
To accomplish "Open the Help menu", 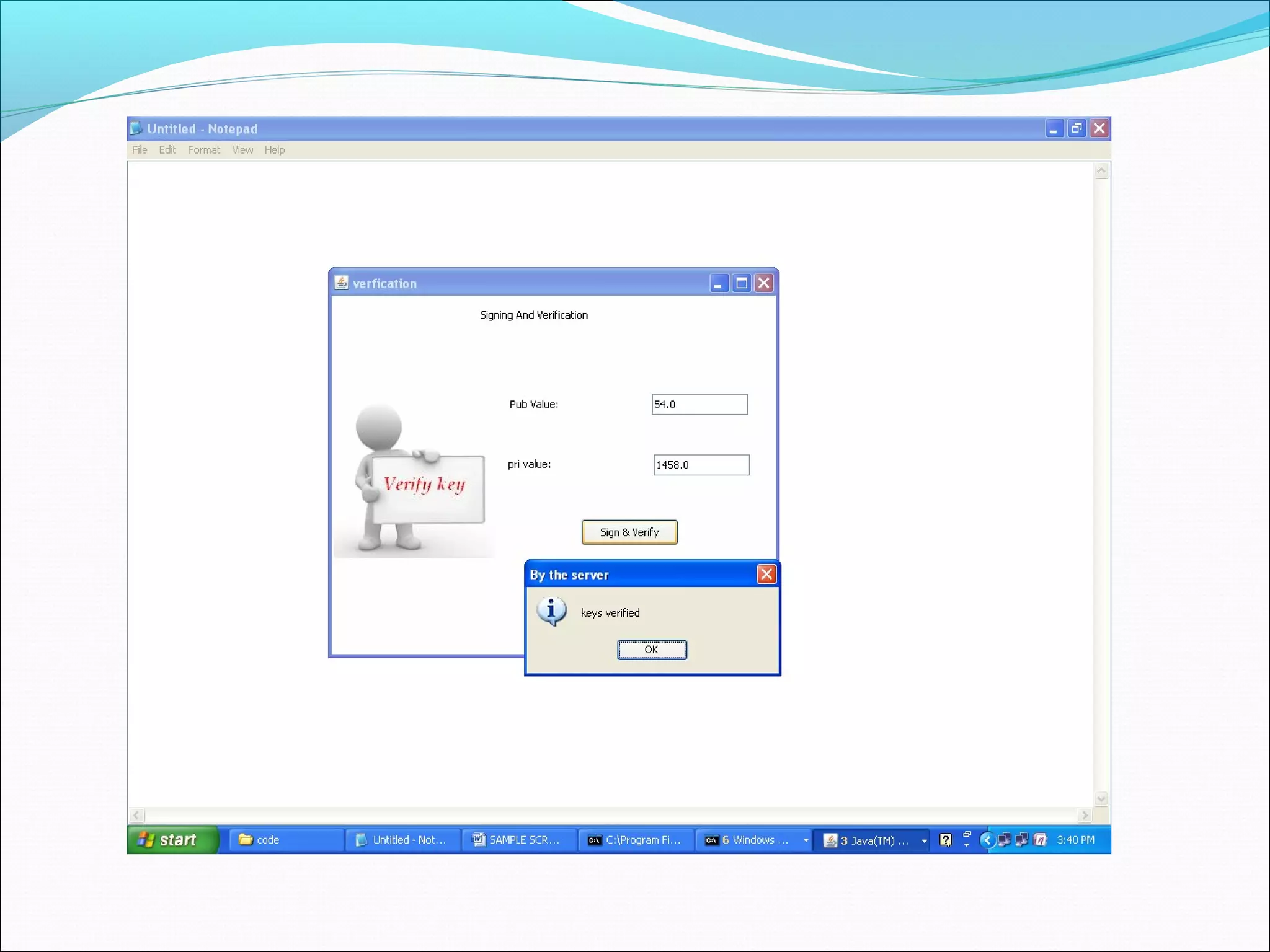I will click(x=274, y=150).
